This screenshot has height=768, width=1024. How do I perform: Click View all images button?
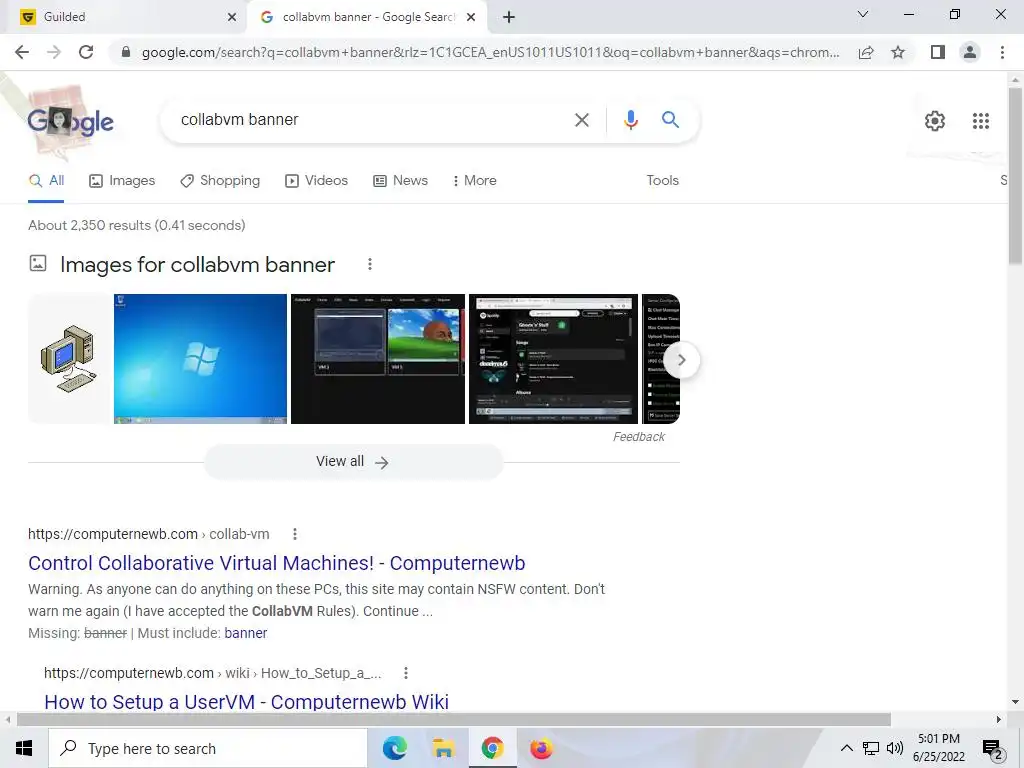pyautogui.click(x=353, y=462)
